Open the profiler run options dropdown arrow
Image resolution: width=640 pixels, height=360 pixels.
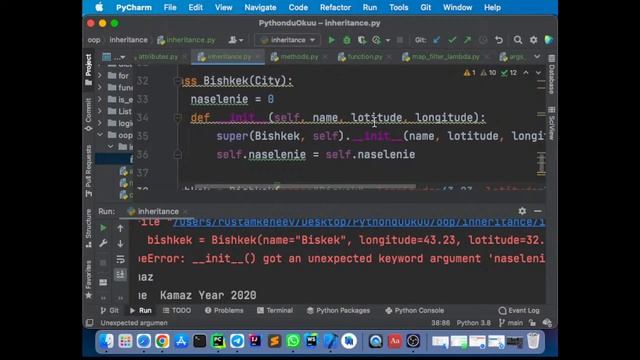point(388,40)
